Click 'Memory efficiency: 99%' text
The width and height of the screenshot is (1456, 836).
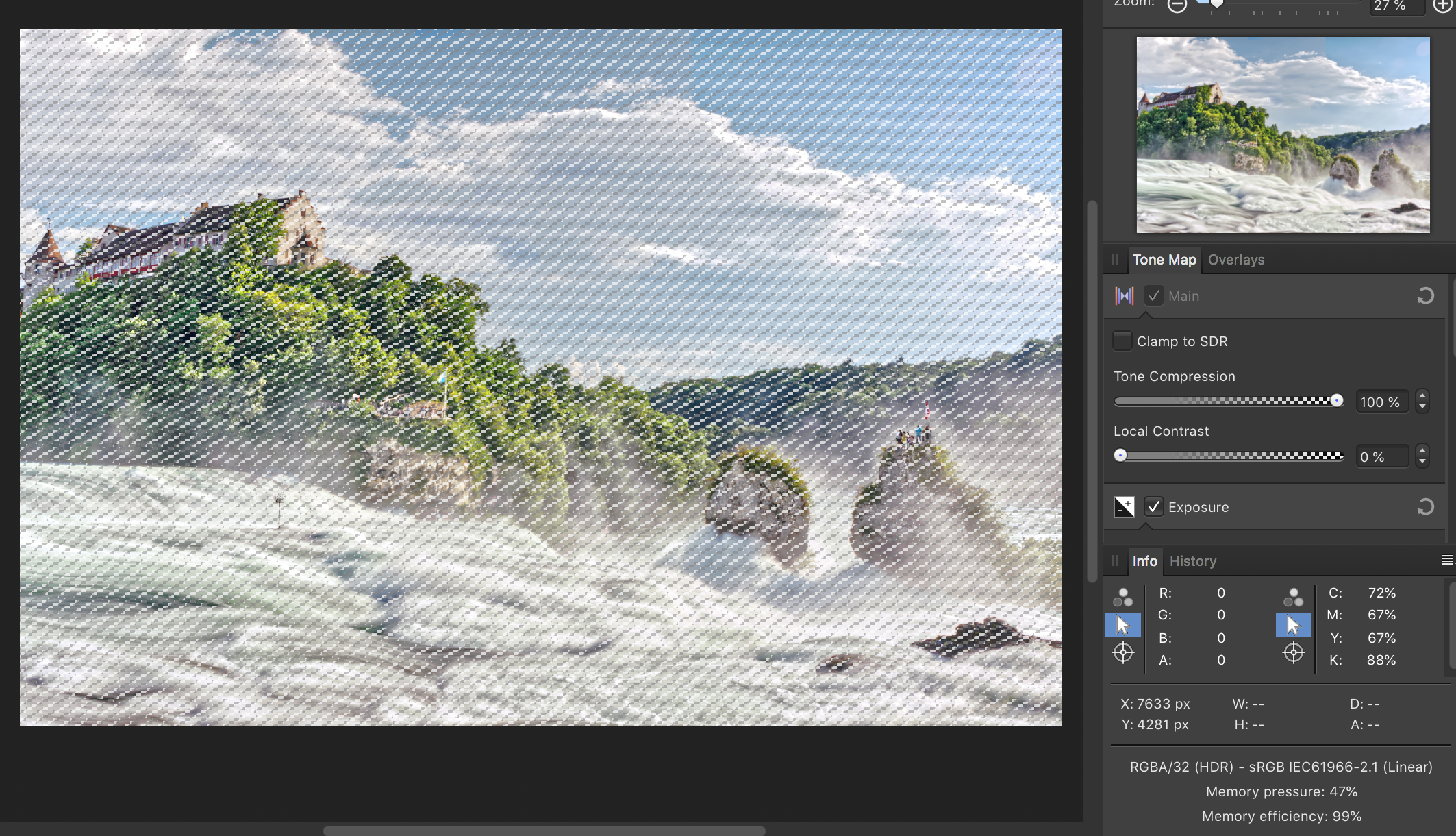click(1281, 816)
